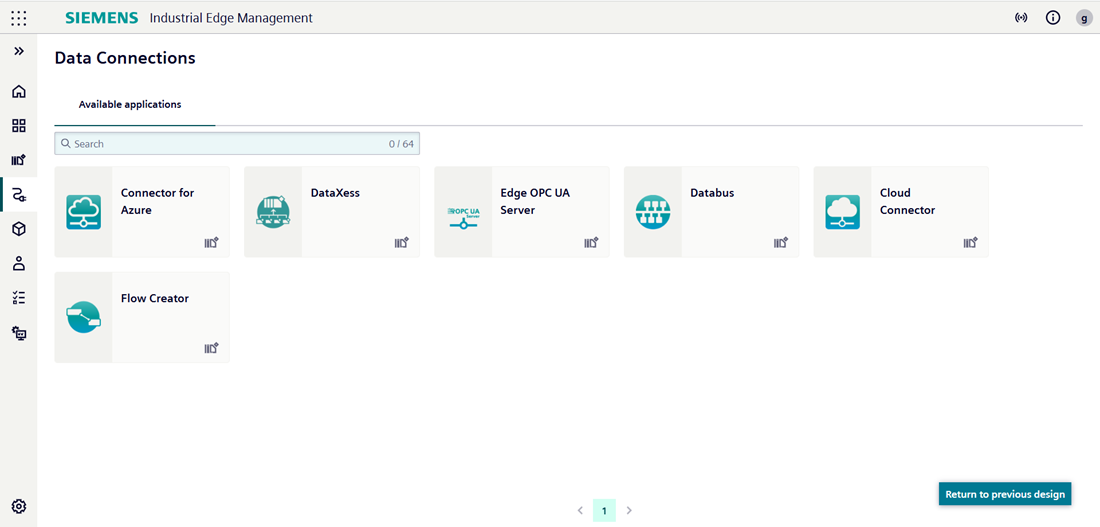Click the broadcast signal icon in header
Screen dimensions: 1100x527
1021,18
